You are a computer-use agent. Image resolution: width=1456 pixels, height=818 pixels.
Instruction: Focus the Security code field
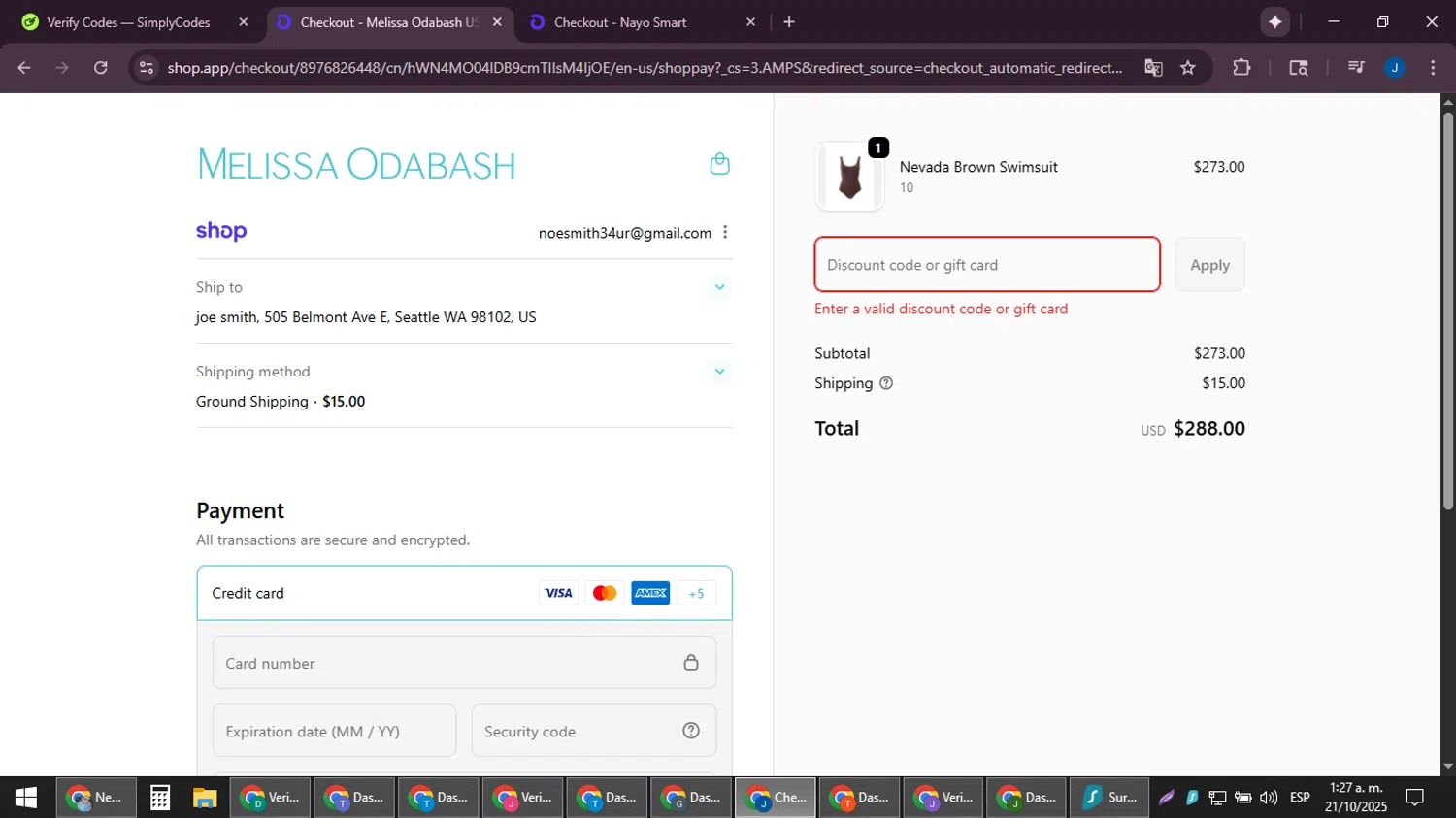(x=594, y=731)
